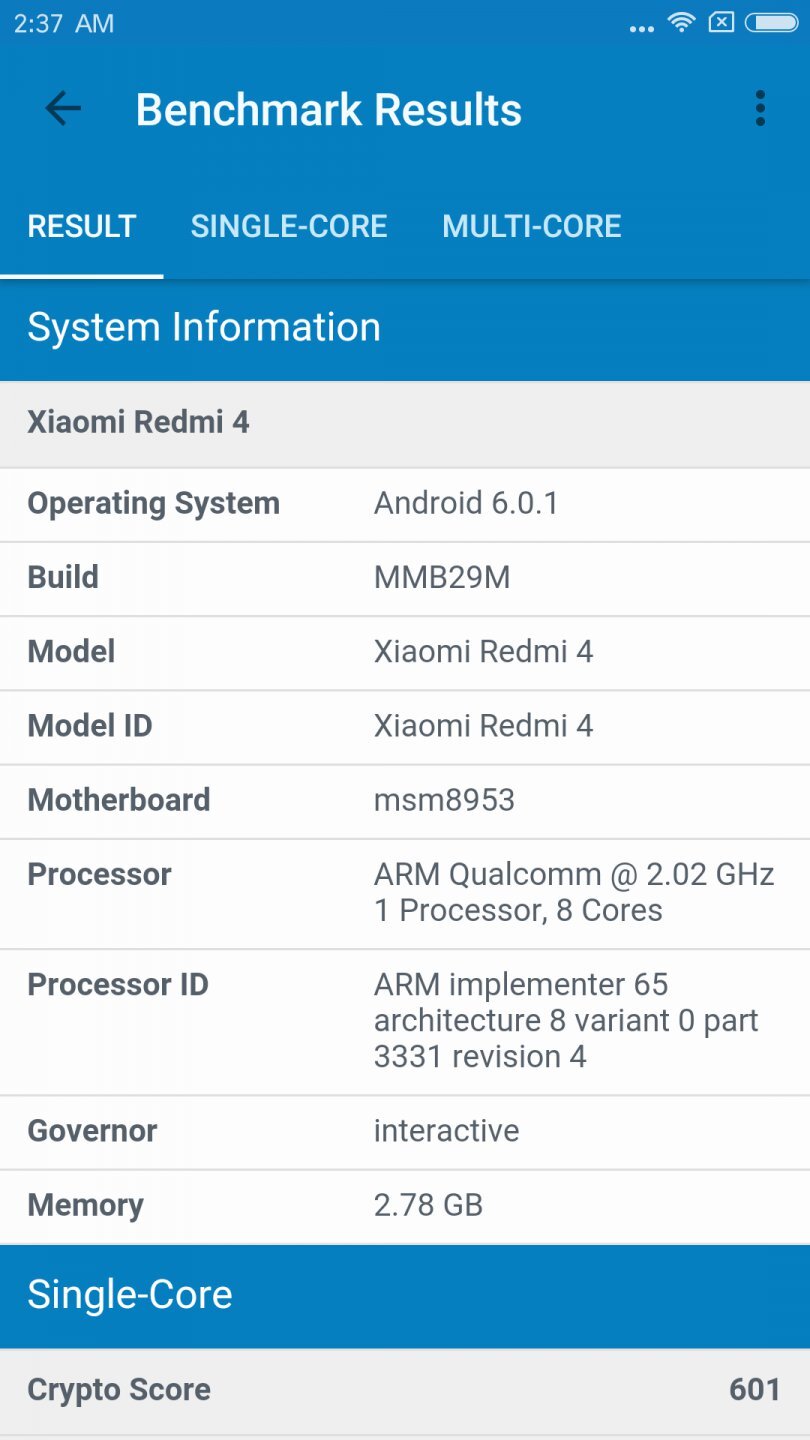This screenshot has width=810, height=1440.
Task: Navigate back using the back arrow
Action: click(62, 109)
